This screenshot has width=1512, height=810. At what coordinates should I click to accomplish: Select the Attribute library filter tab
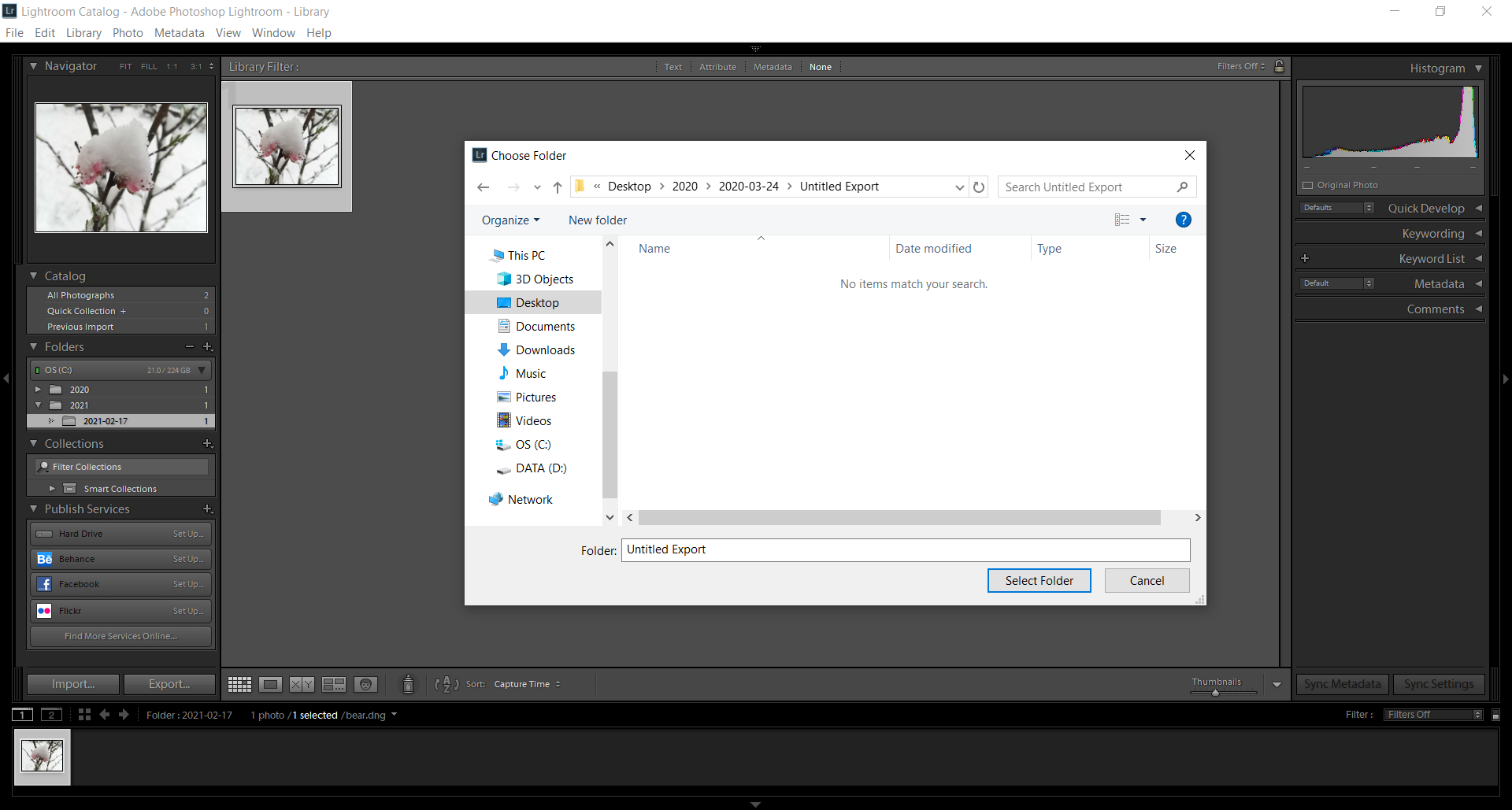tap(717, 67)
